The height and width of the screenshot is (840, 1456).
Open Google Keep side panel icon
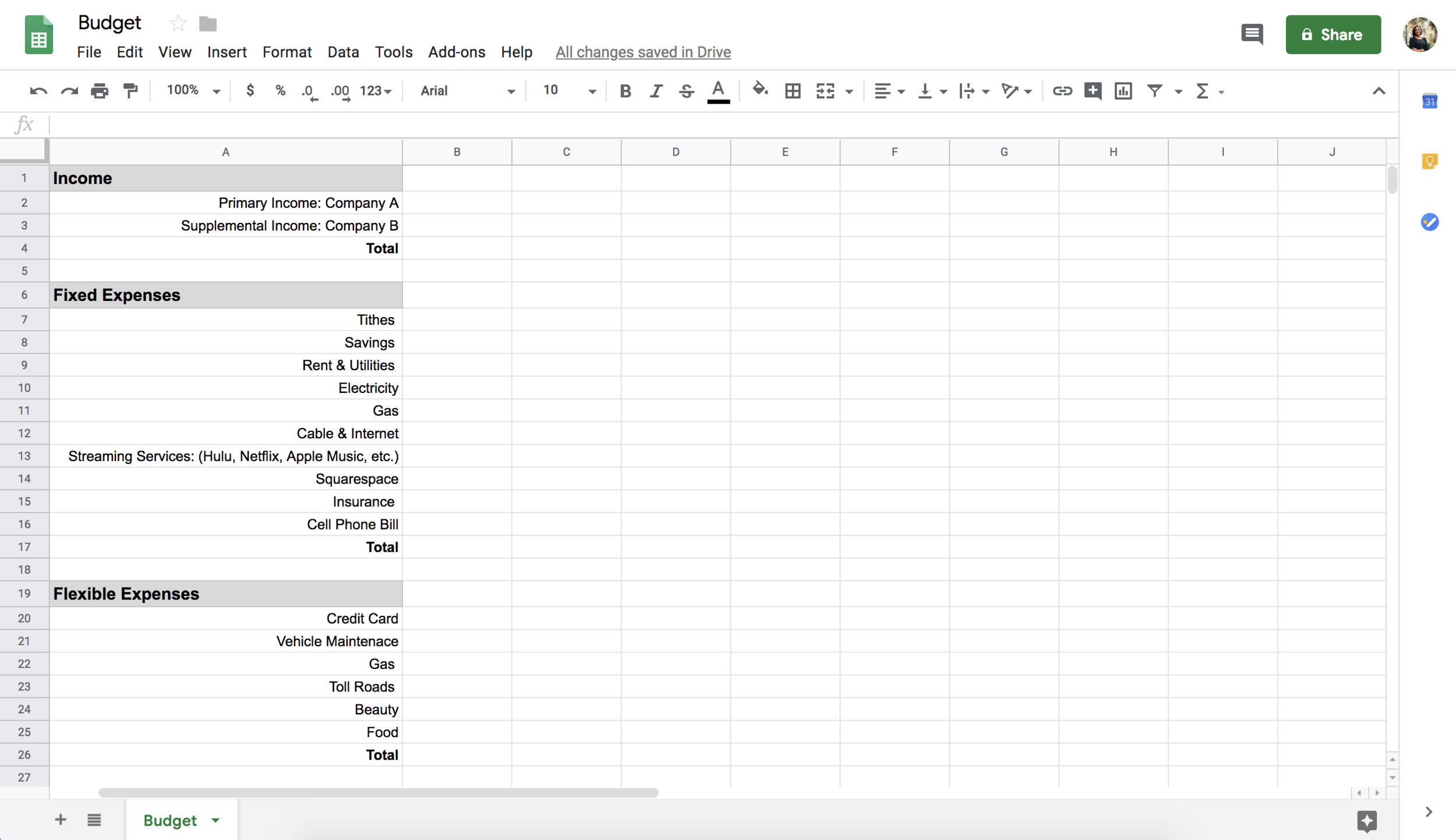pyautogui.click(x=1430, y=161)
